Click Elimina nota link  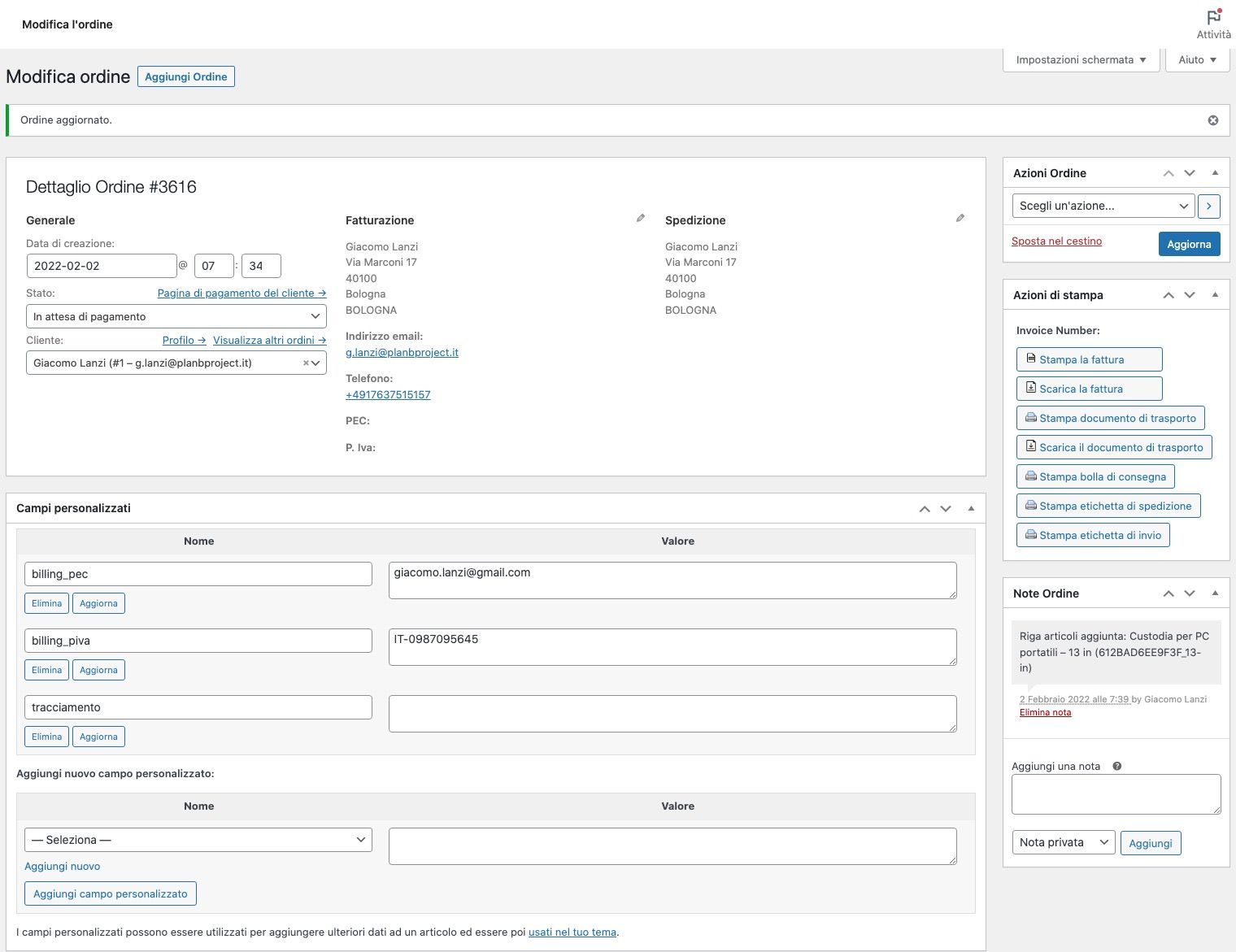(x=1045, y=713)
